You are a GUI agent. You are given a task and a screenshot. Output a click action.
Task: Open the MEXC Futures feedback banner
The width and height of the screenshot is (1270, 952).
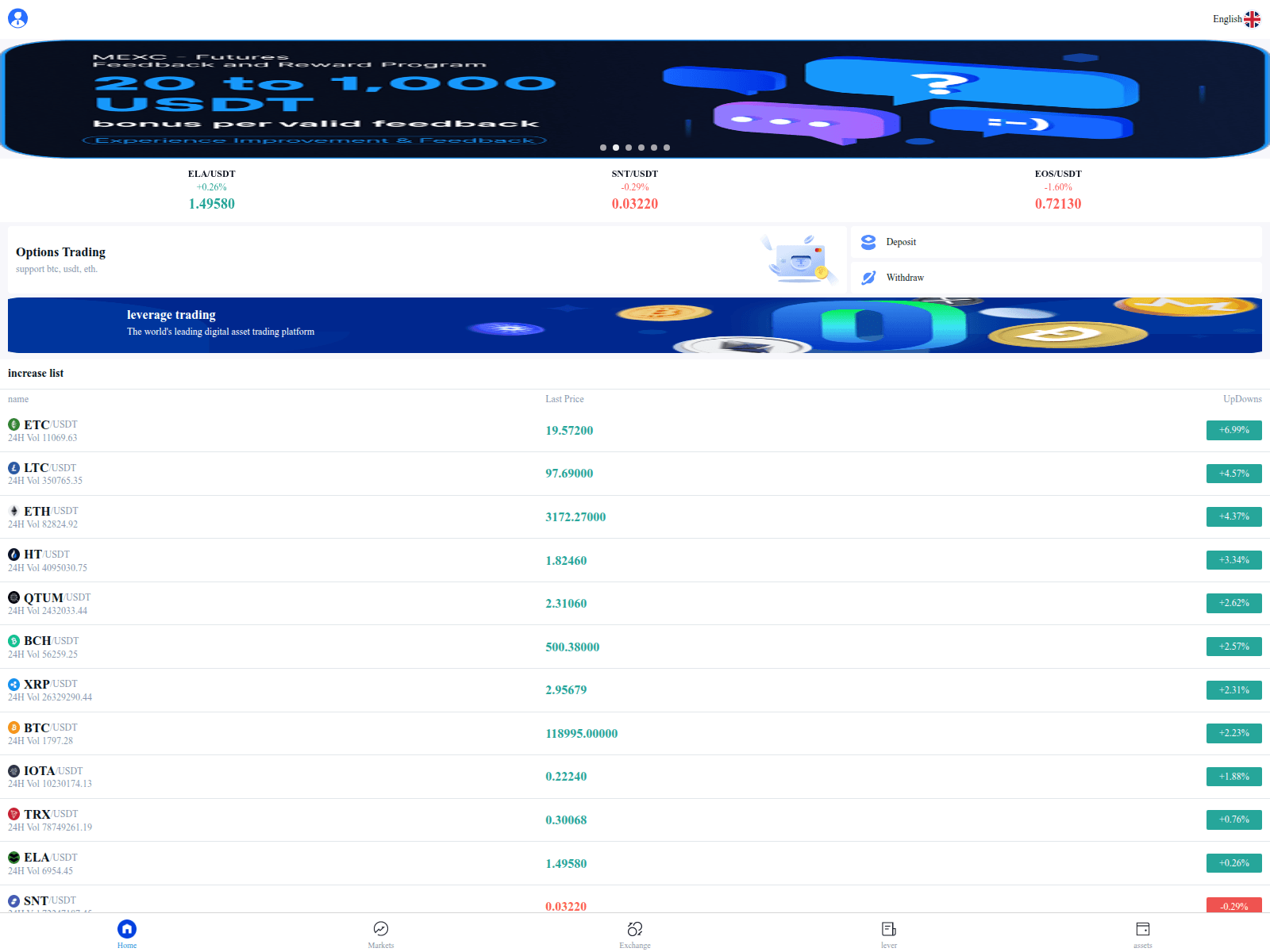(x=635, y=98)
